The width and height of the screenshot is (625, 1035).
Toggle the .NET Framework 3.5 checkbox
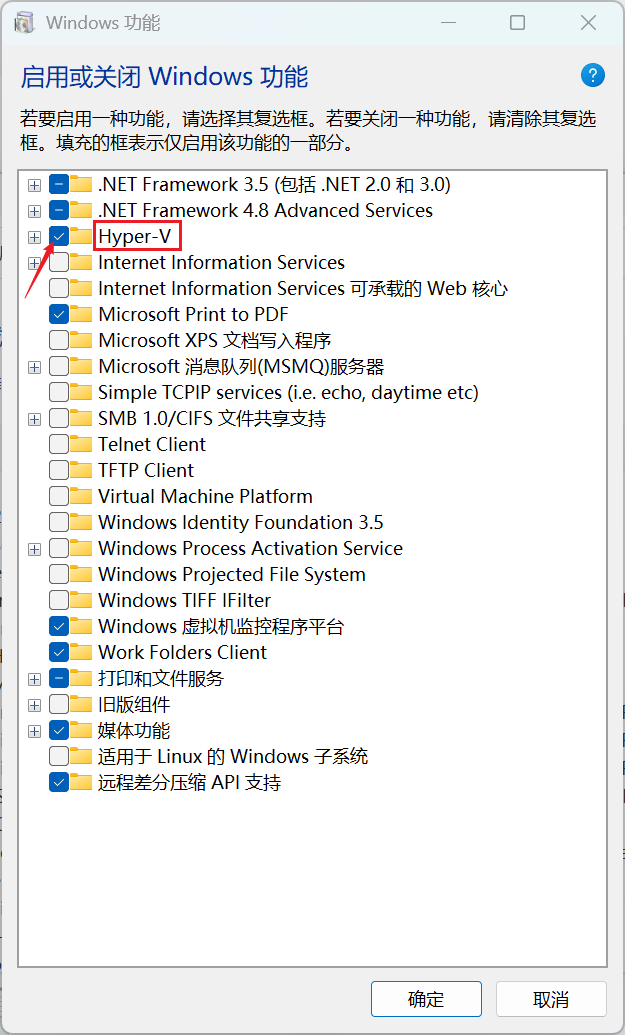tap(59, 184)
